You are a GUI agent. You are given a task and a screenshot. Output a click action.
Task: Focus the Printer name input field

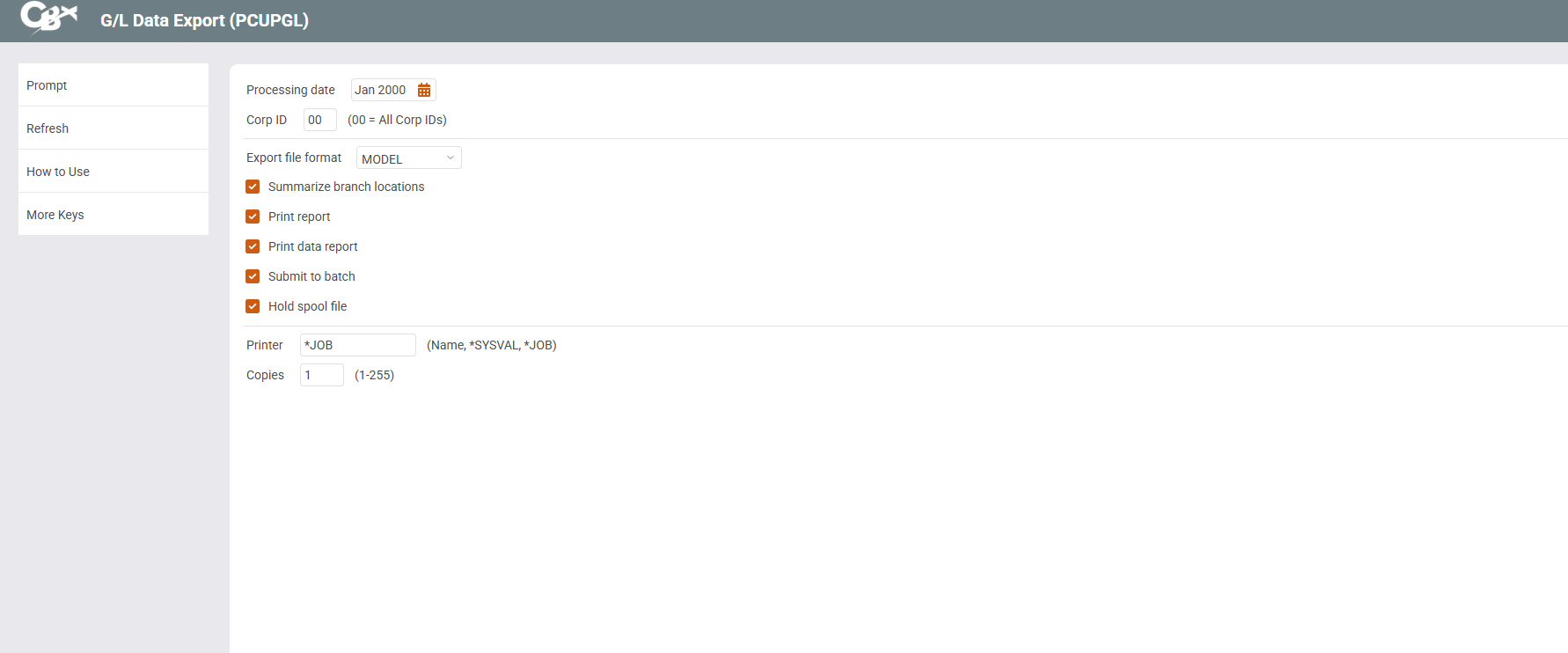(357, 345)
